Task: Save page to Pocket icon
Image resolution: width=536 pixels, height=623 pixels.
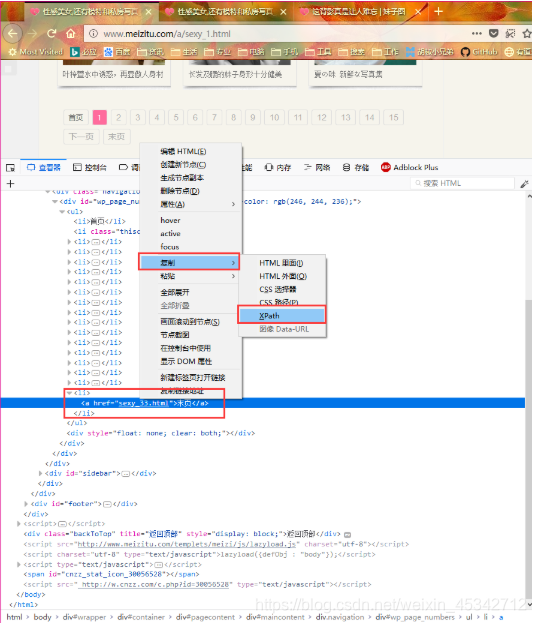Action: tap(493, 34)
